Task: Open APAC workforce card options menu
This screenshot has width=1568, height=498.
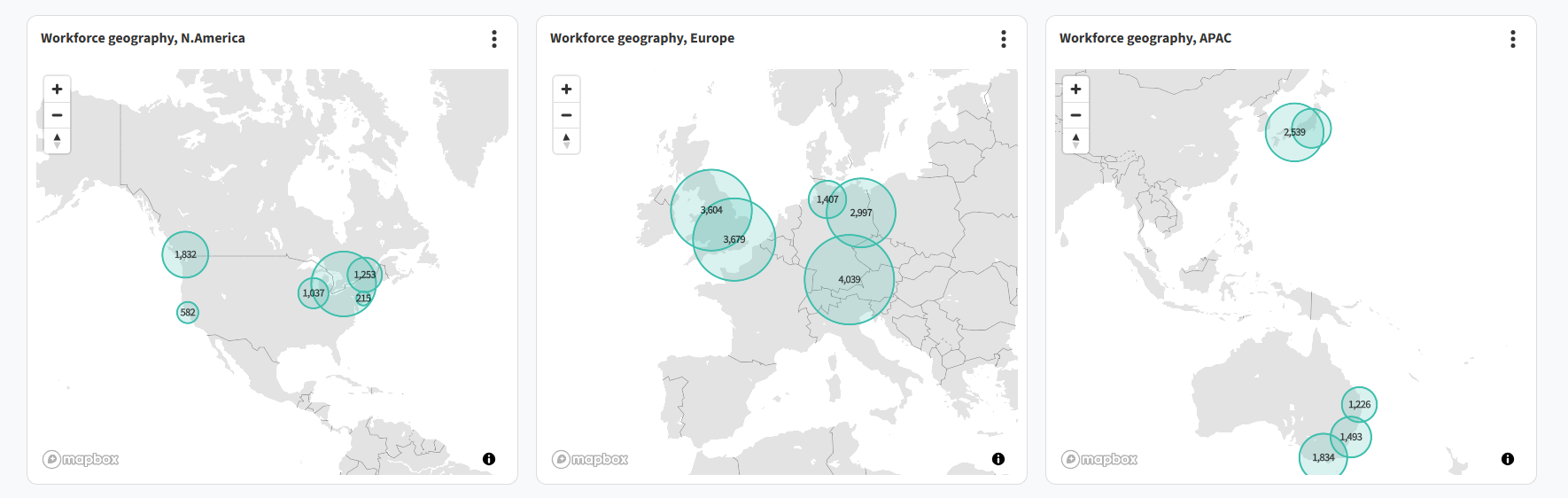Action: click(1513, 39)
